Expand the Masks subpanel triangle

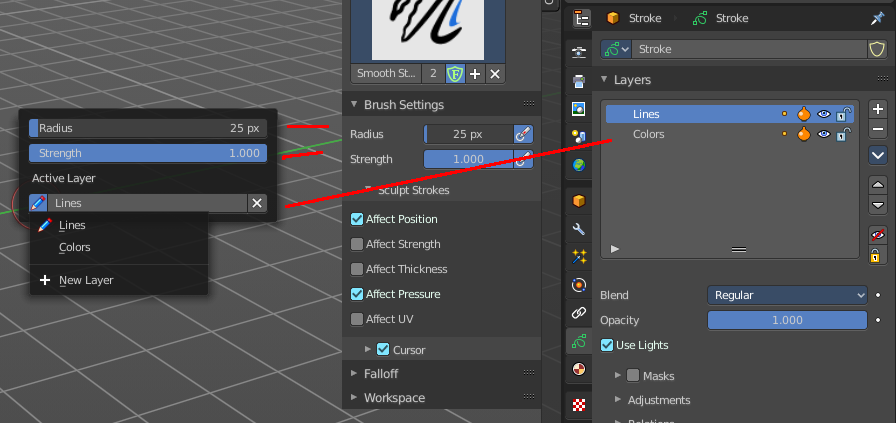tap(618, 376)
